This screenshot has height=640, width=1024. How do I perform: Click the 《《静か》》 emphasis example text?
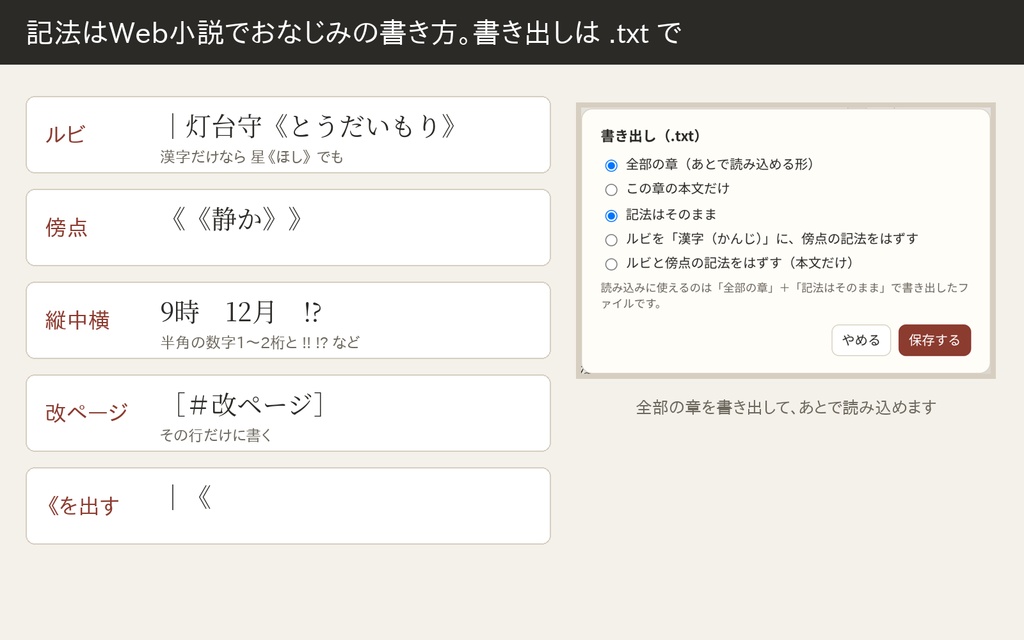[235, 219]
